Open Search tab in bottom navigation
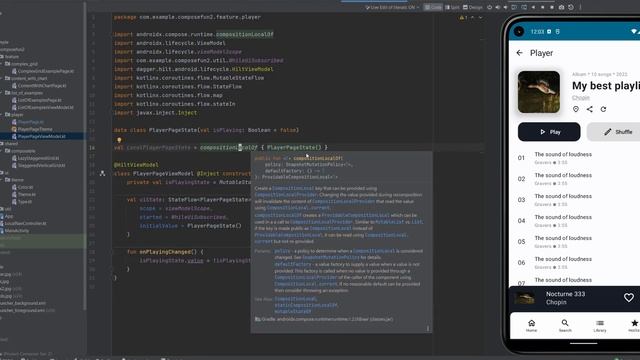 (x=565, y=326)
